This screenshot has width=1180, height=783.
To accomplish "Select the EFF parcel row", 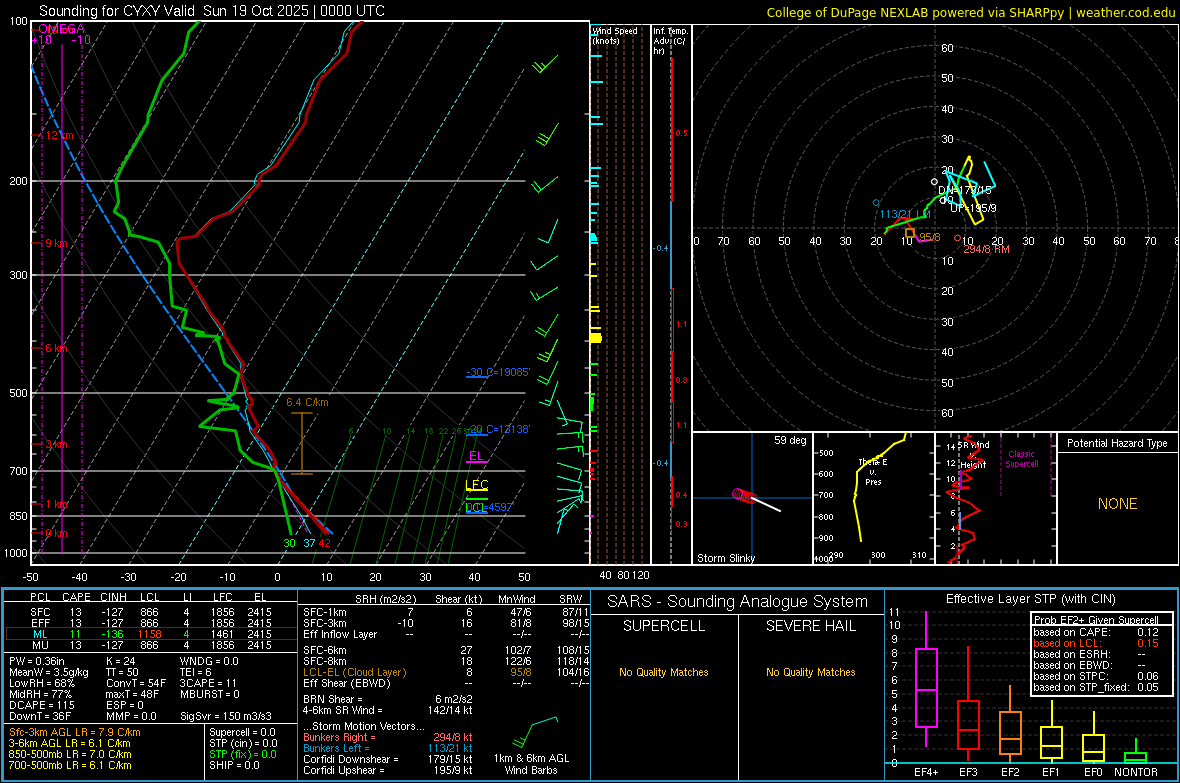I will [151, 623].
